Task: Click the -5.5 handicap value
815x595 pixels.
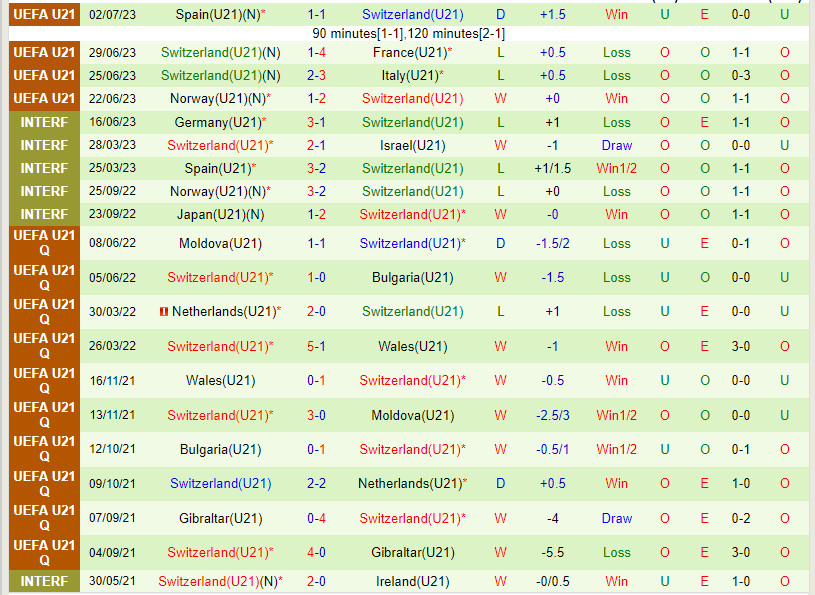Action: pos(553,552)
